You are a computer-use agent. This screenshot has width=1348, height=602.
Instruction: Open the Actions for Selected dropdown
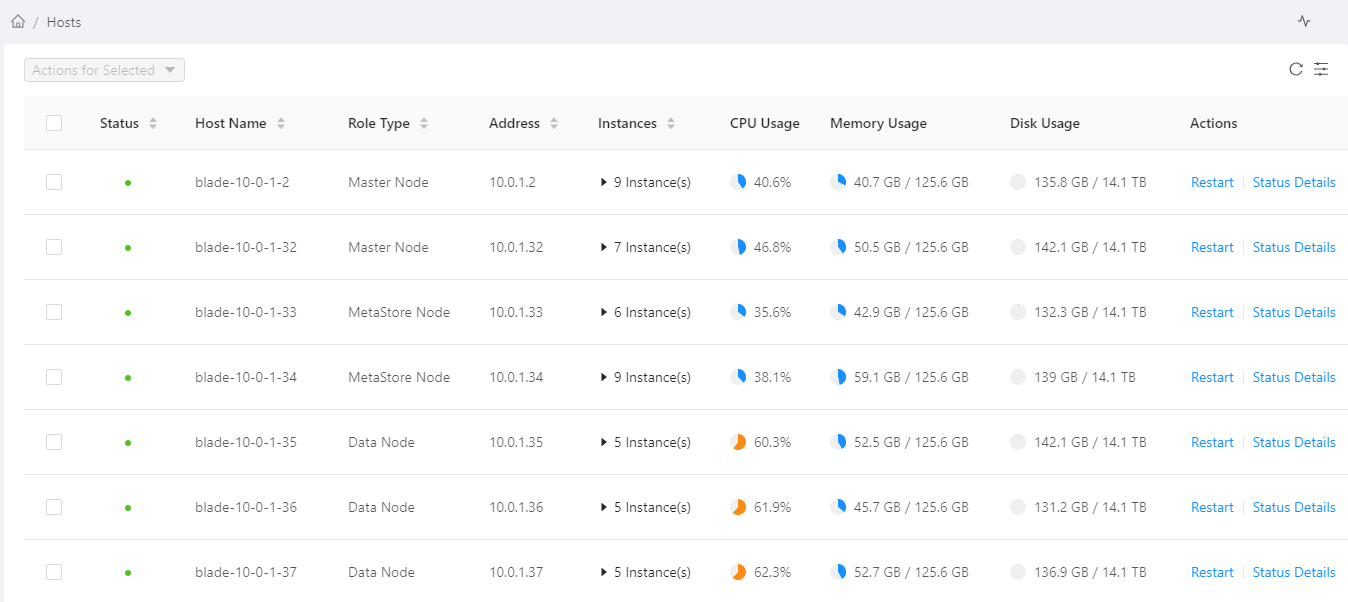click(x=104, y=69)
